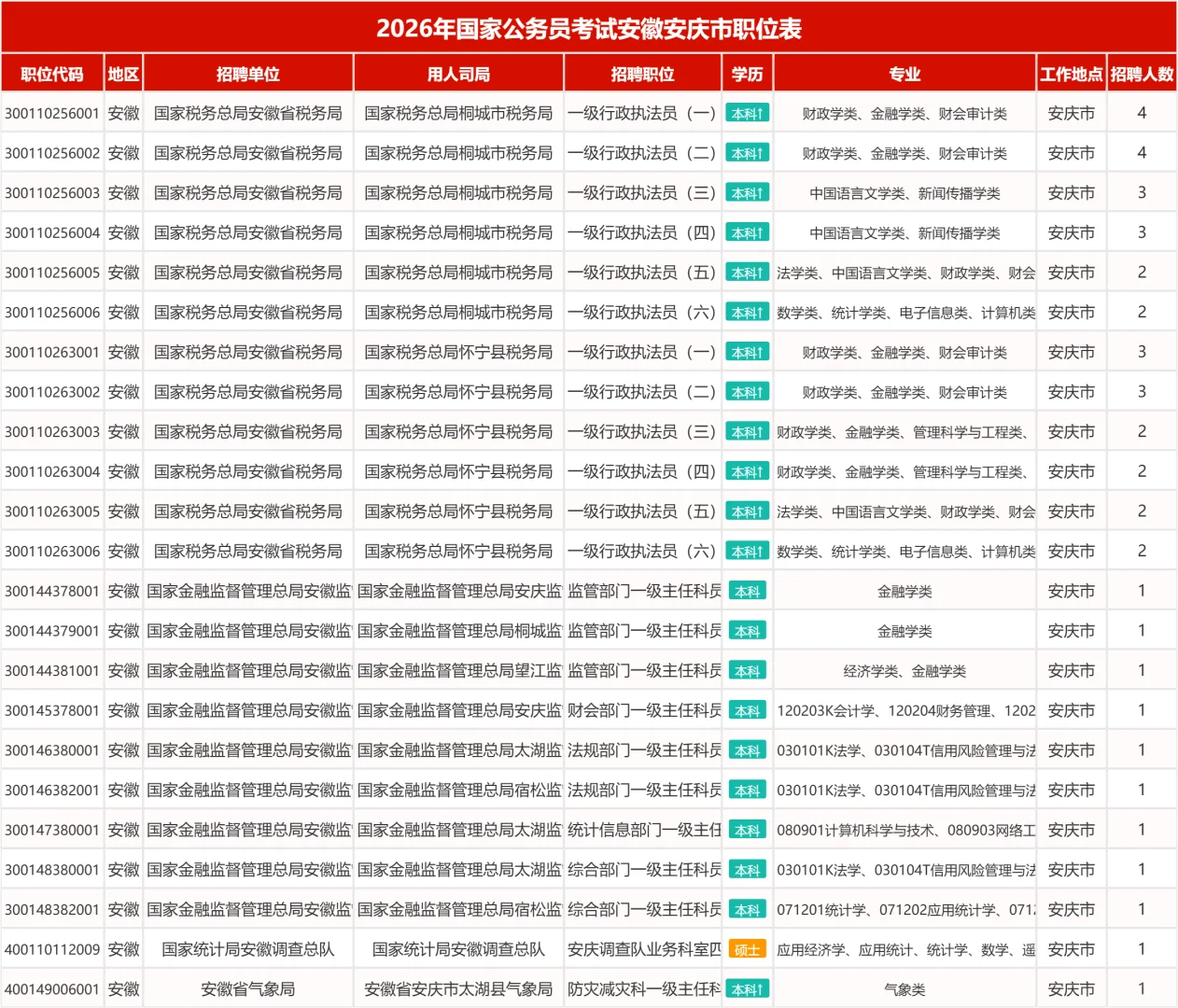The image size is (1178, 1008).
Task: Click the 本科↑ badge in row 300110256001
Action: click(747, 114)
